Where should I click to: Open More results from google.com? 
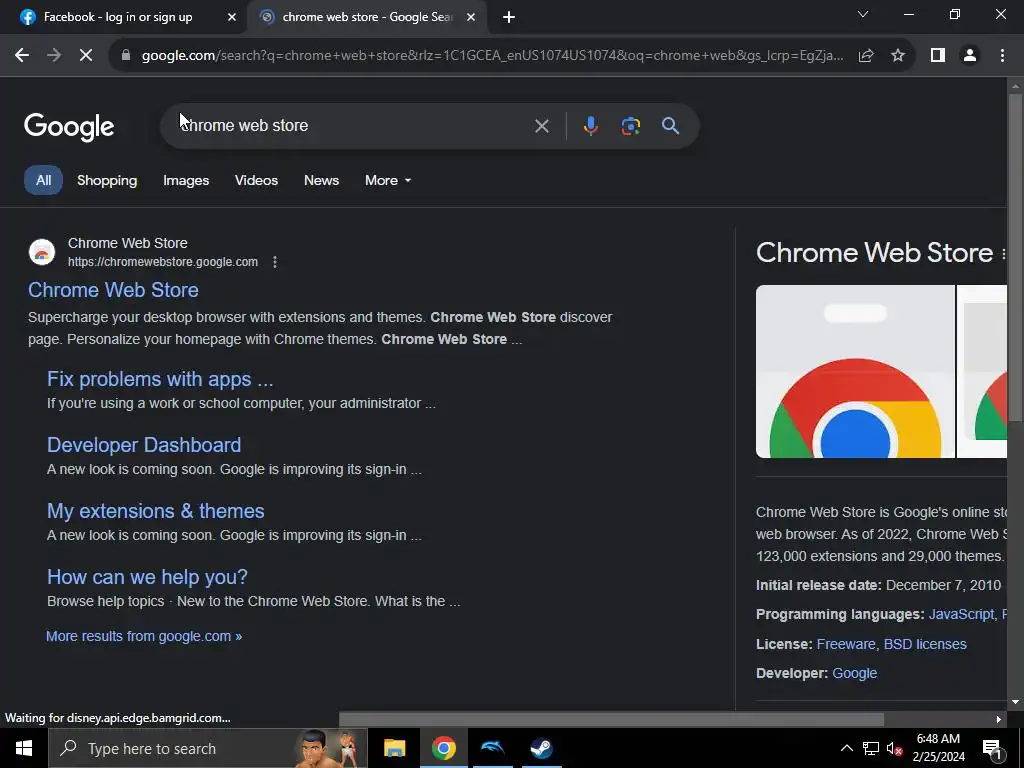pyautogui.click(x=144, y=636)
